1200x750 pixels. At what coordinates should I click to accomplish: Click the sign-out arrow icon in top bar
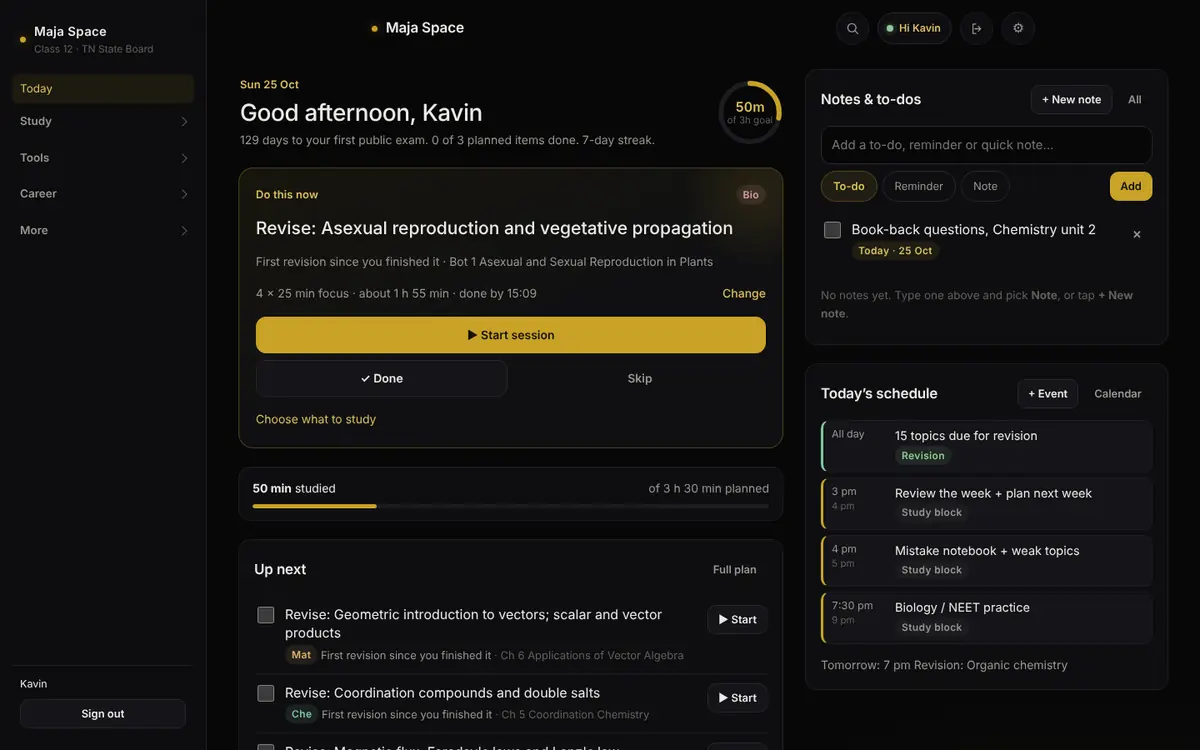click(x=976, y=28)
